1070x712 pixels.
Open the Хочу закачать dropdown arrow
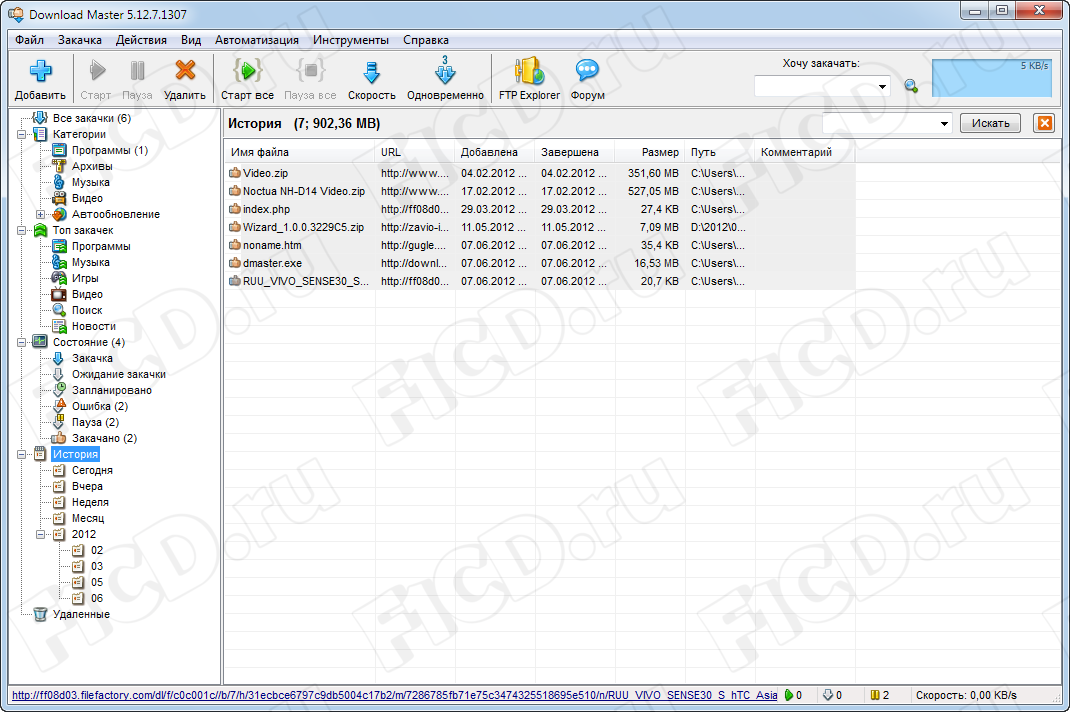(x=882, y=87)
